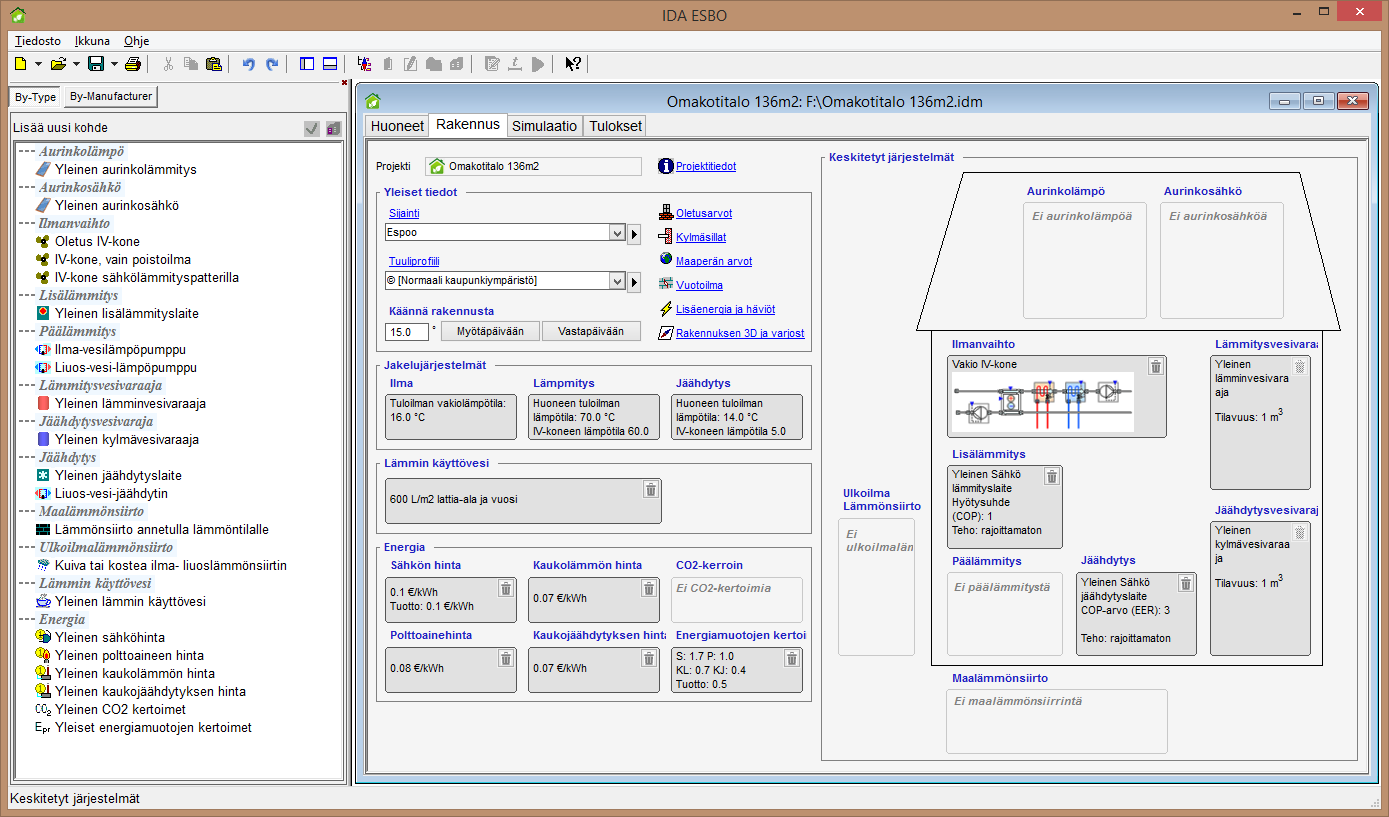Select Yleinen CO2 kertoimet in the list
This screenshot has width=1389, height=817.
click(120, 710)
